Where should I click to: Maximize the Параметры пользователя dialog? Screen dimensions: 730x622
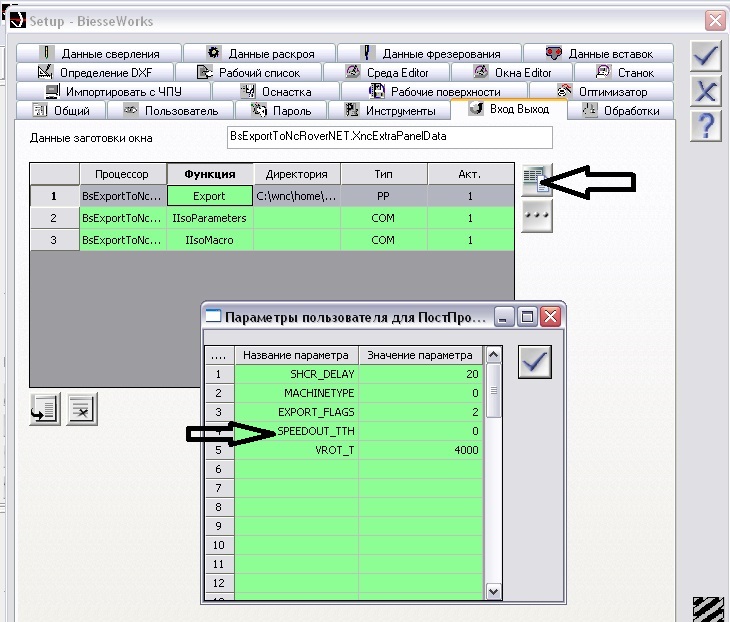[527, 317]
